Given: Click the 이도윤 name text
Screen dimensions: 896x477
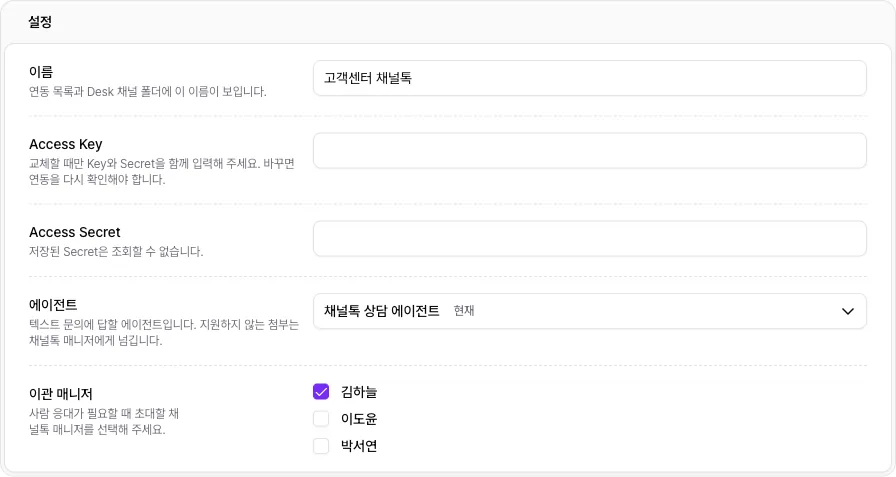Looking at the screenshot, I should coord(359,419).
